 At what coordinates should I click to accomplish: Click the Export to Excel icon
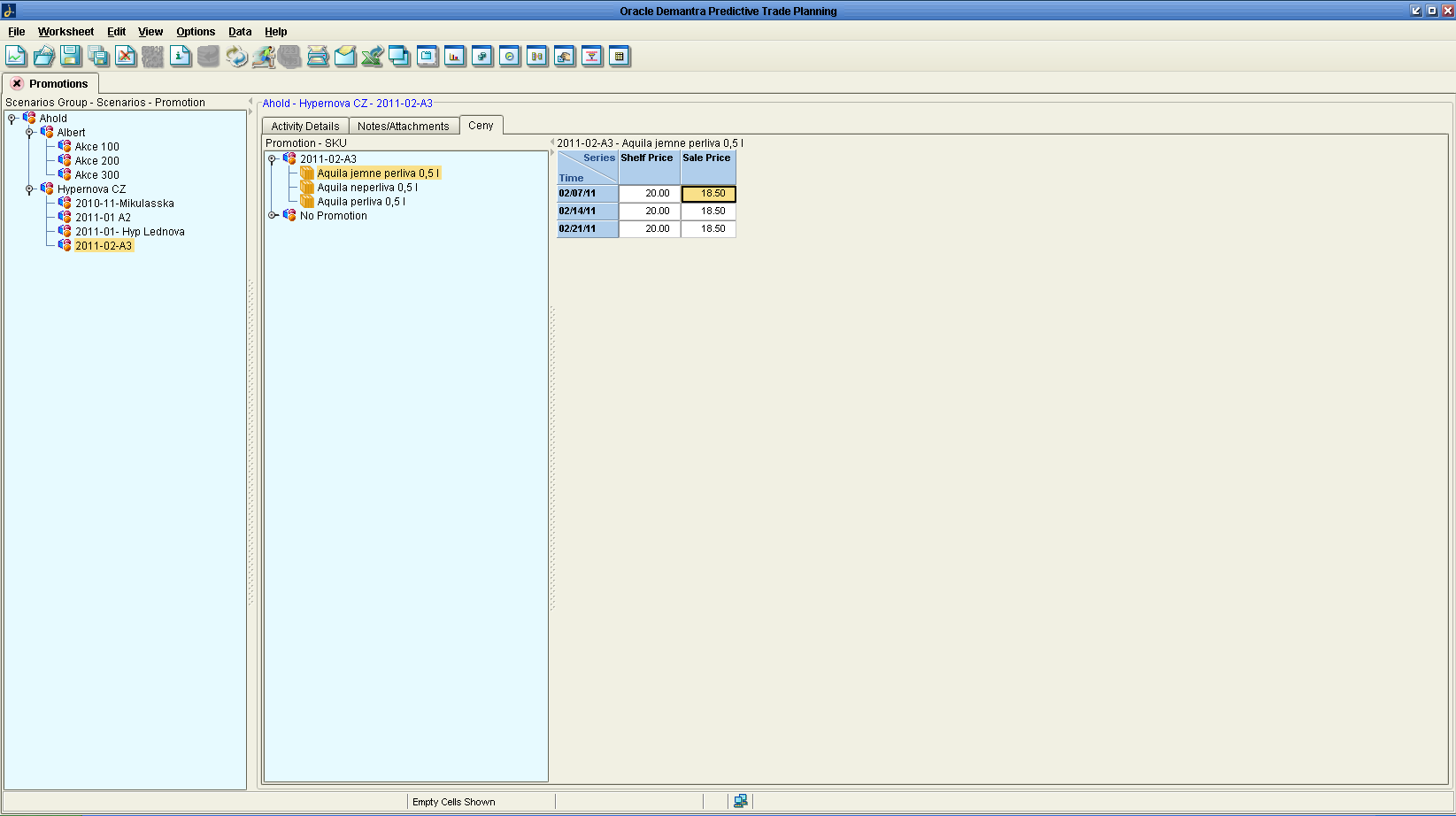(x=373, y=56)
